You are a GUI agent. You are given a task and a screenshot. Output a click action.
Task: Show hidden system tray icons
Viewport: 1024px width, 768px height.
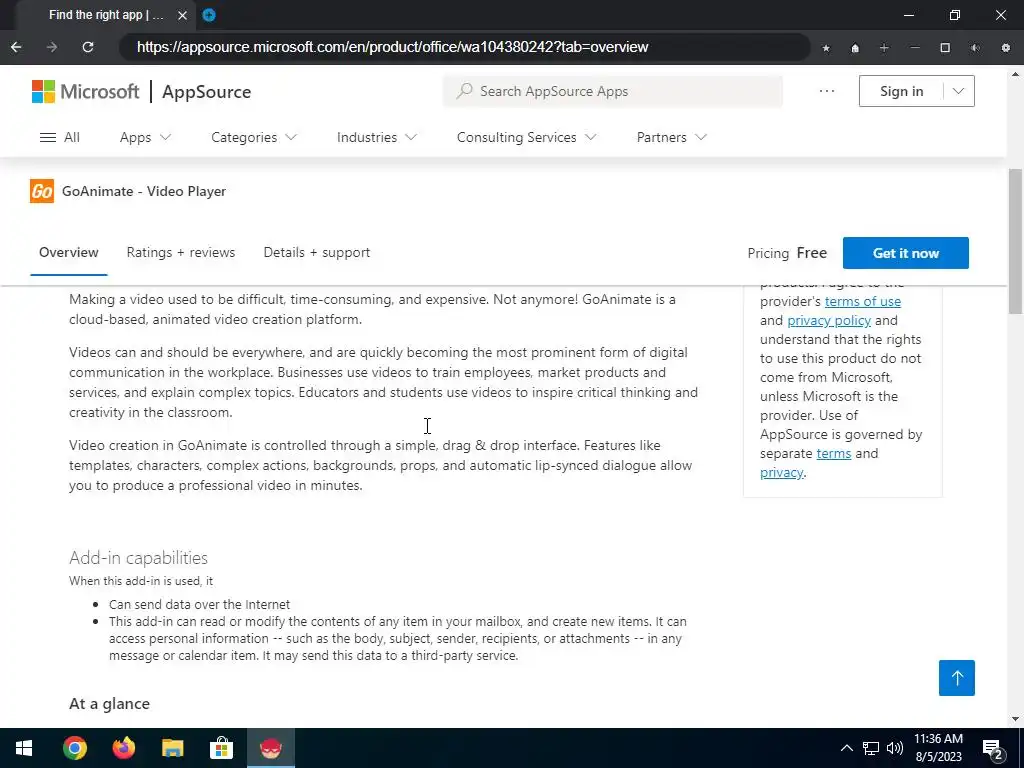click(846, 748)
